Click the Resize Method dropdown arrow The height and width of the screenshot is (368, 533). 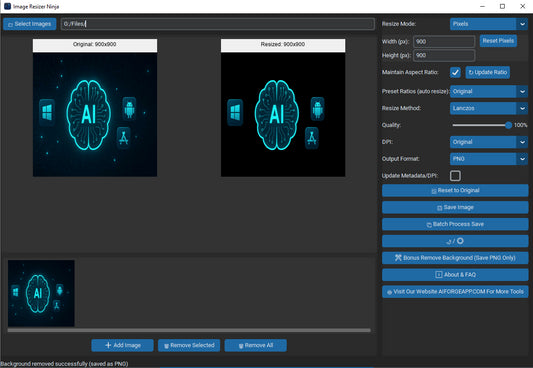coord(522,108)
